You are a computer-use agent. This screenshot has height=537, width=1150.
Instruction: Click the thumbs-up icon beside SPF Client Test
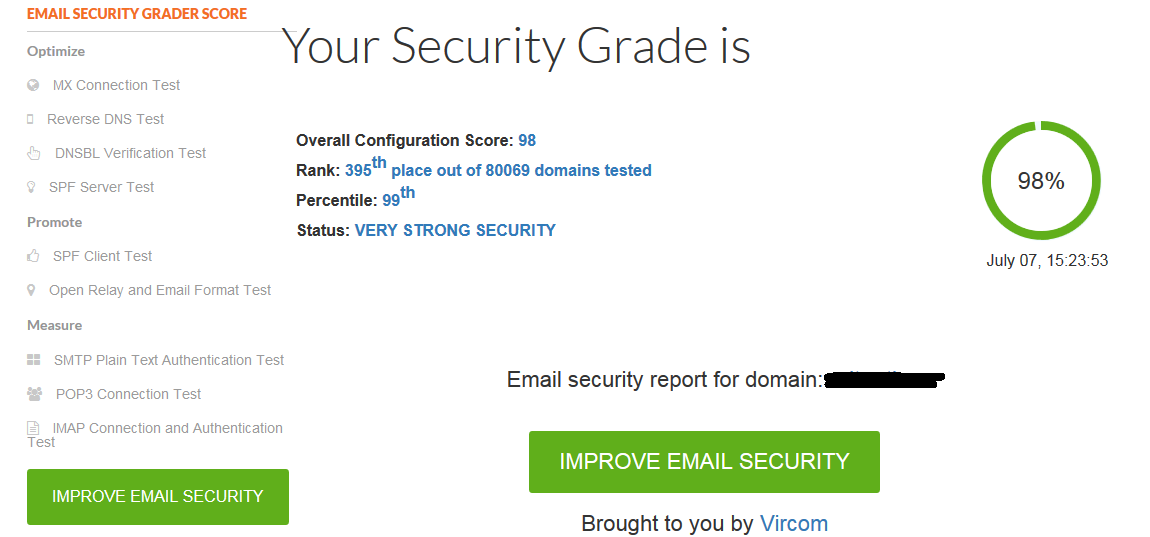[x=33, y=257]
